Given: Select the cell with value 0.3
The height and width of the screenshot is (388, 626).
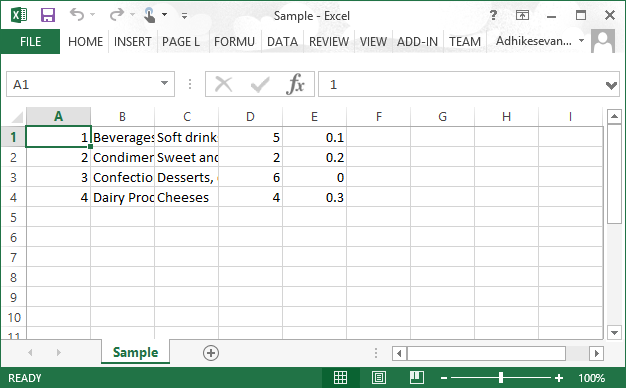Looking at the screenshot, I should [x=315, y=197].
